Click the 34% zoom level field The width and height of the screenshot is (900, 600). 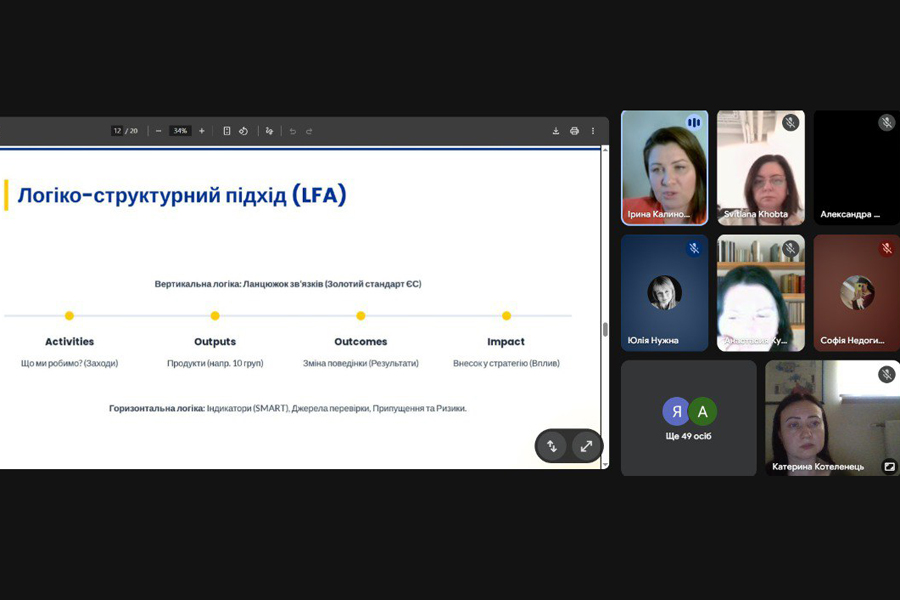[x=180, y=131]
